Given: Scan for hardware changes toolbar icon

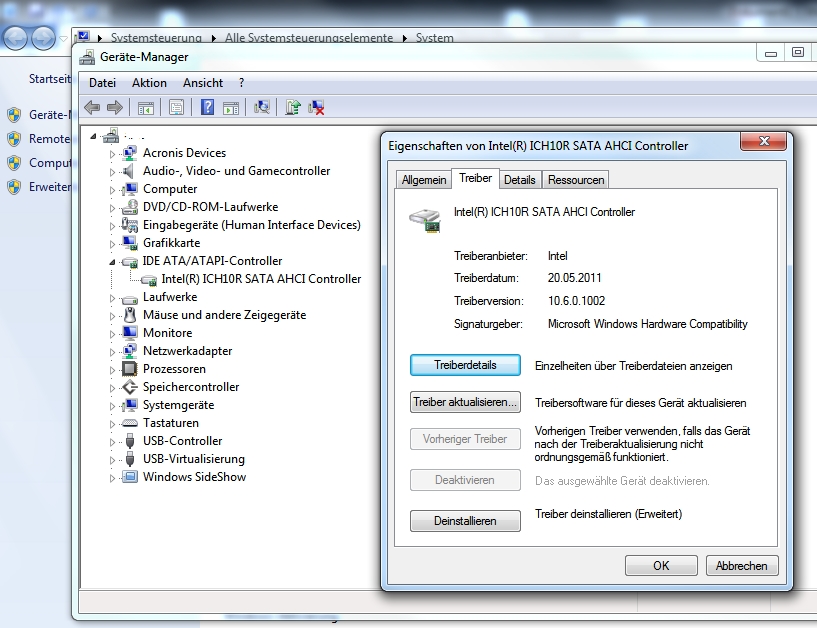Looking at the screenshot, I should 262,107.
